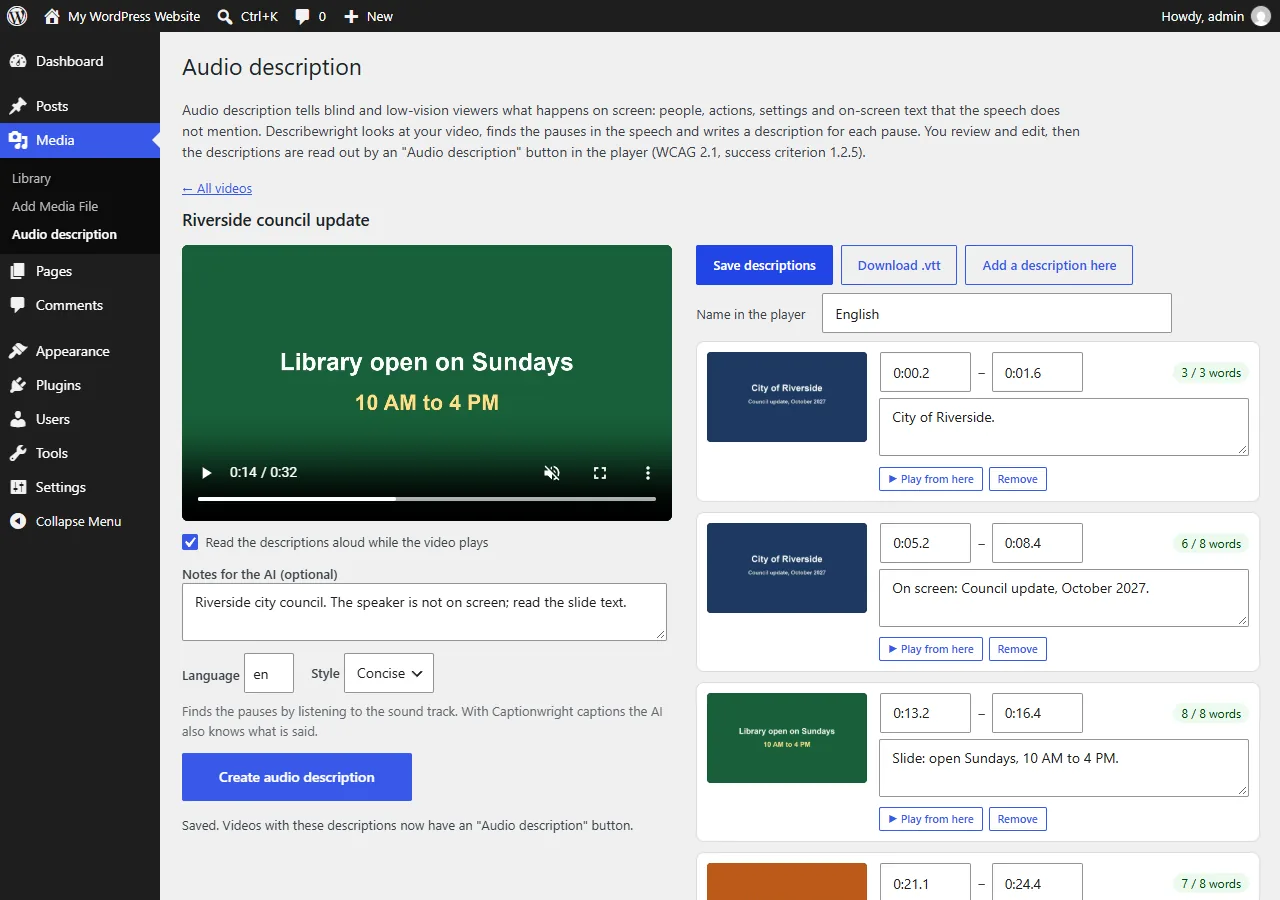Open Appearance settings menu
The height and width of the screenshot is (900, 1280).
[x=80, y=351]
